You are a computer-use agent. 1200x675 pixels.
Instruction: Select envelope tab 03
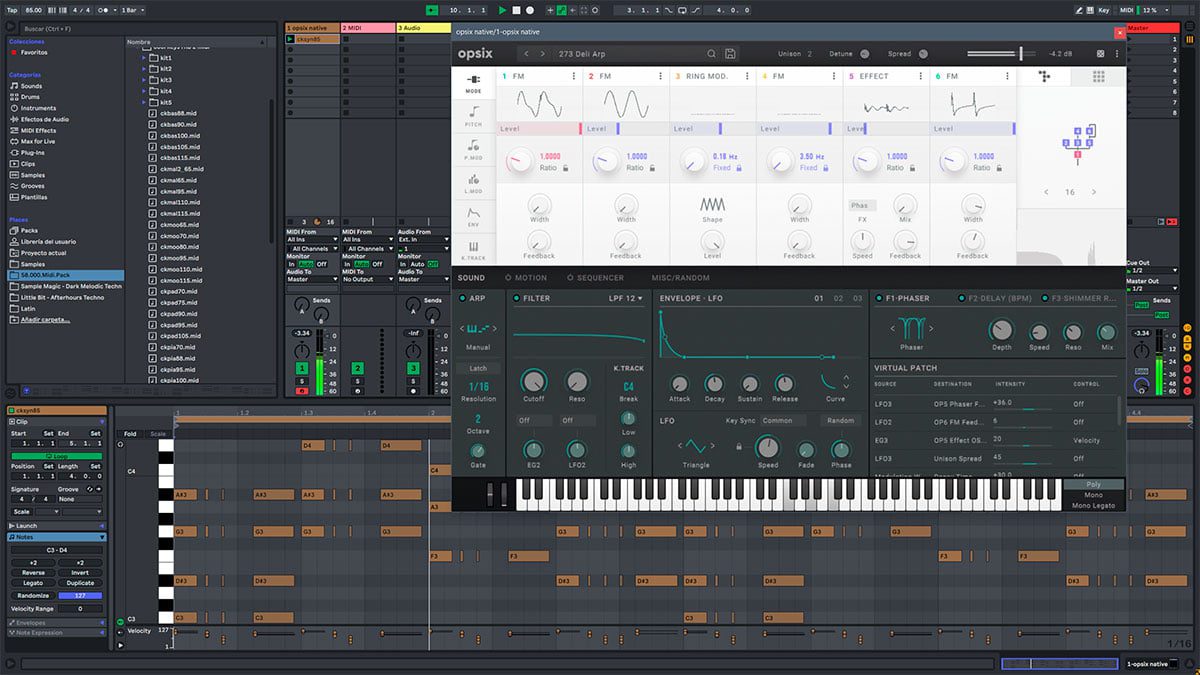[x=857, y=298]
